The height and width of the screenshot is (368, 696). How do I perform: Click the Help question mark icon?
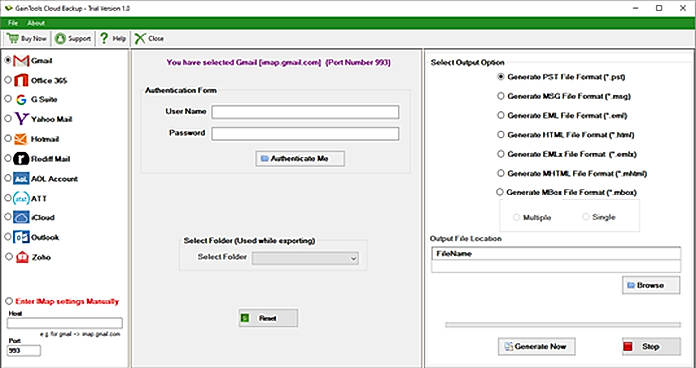click(104, 39)
